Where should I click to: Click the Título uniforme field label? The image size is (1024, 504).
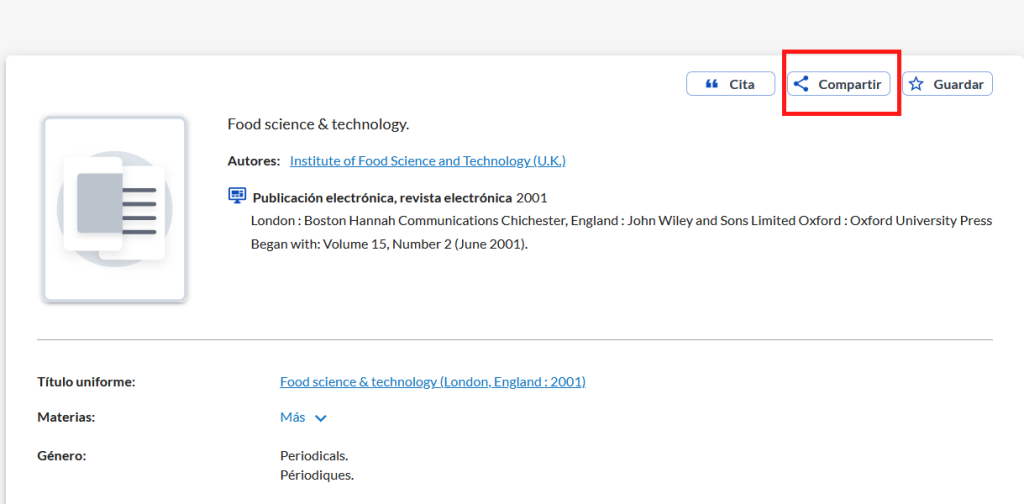86,382
